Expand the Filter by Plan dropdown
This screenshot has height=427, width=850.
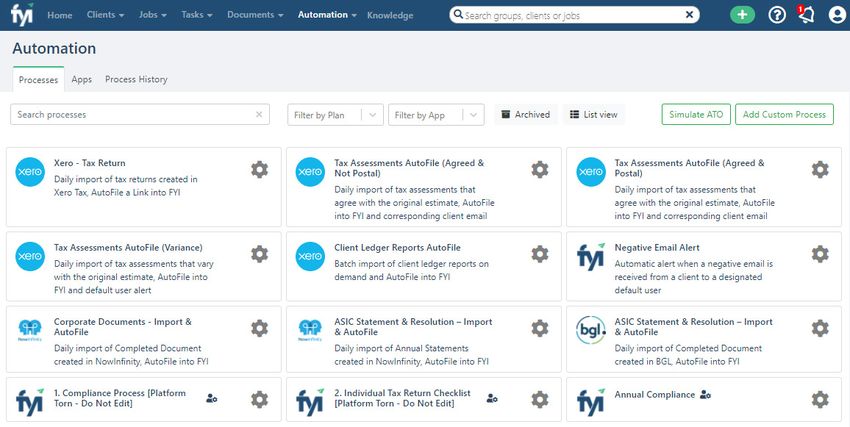point(335,115)
